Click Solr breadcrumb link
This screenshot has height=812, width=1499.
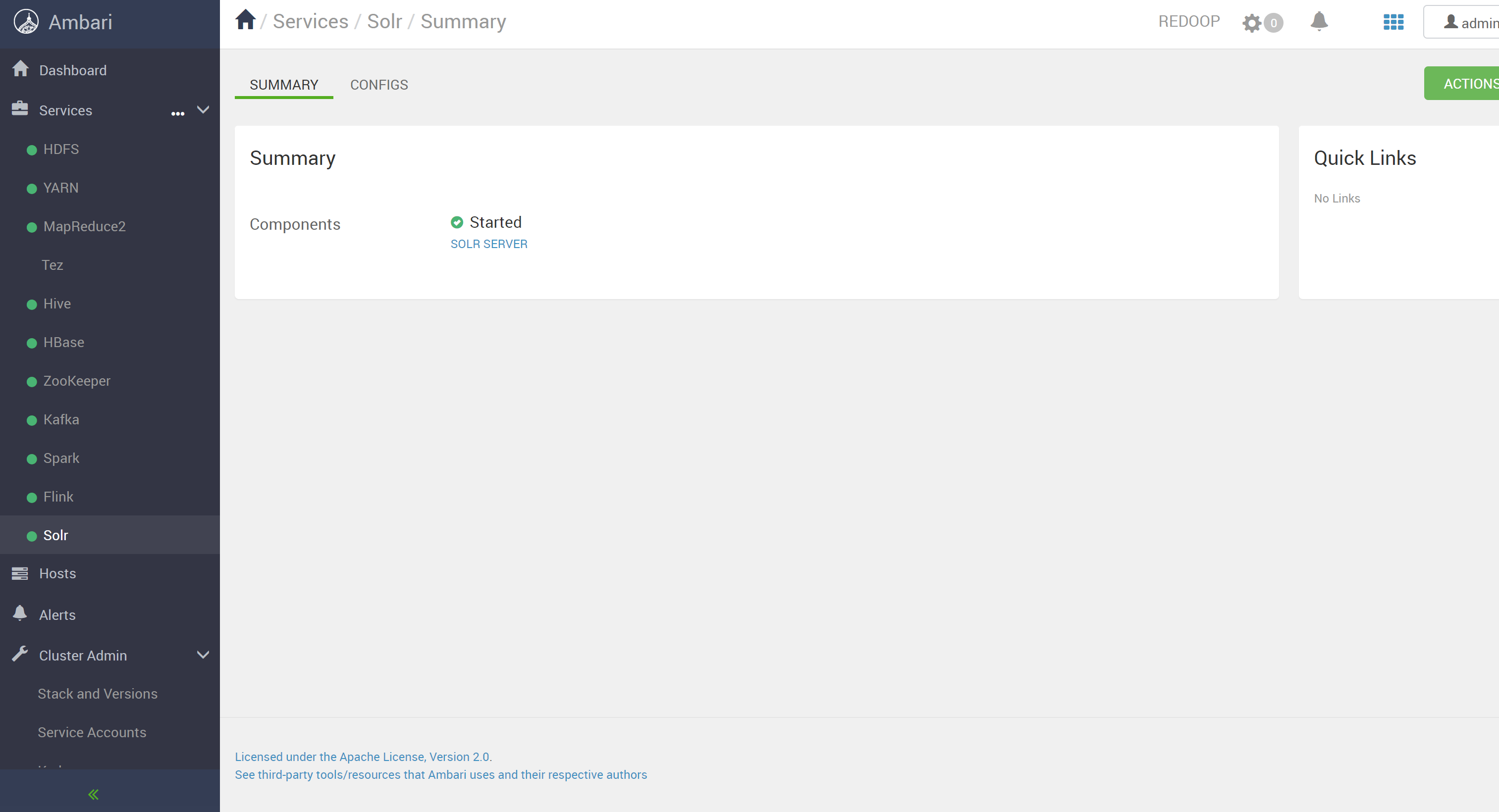pos(384,21)
